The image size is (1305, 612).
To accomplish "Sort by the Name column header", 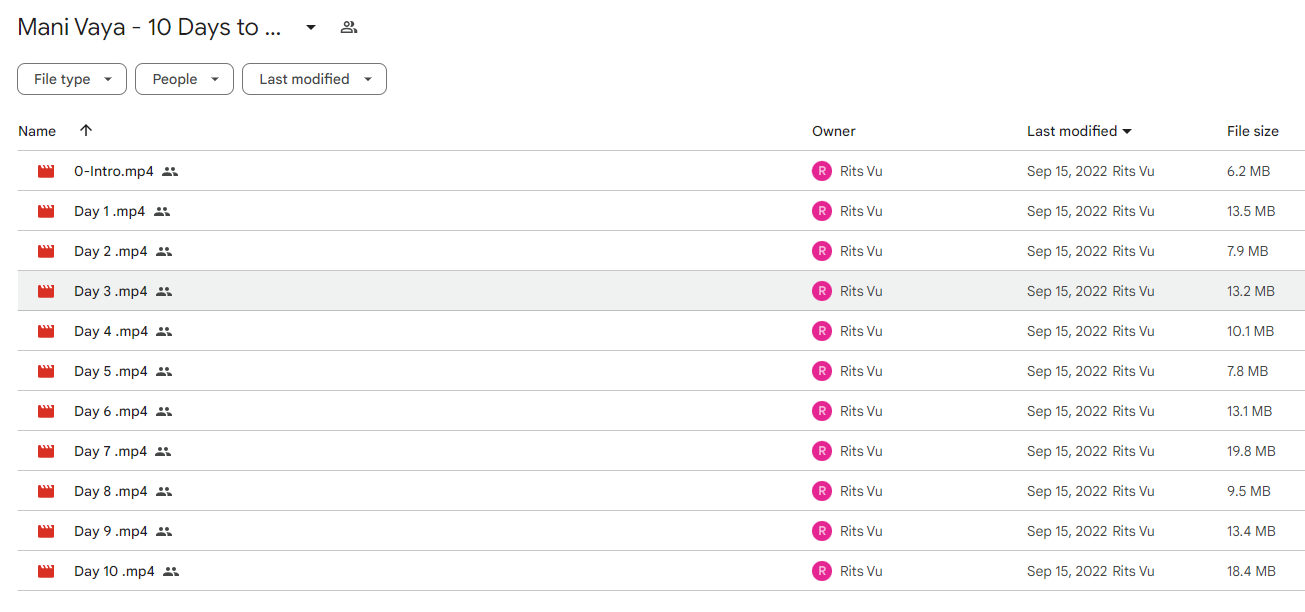I will coord(37,131).
